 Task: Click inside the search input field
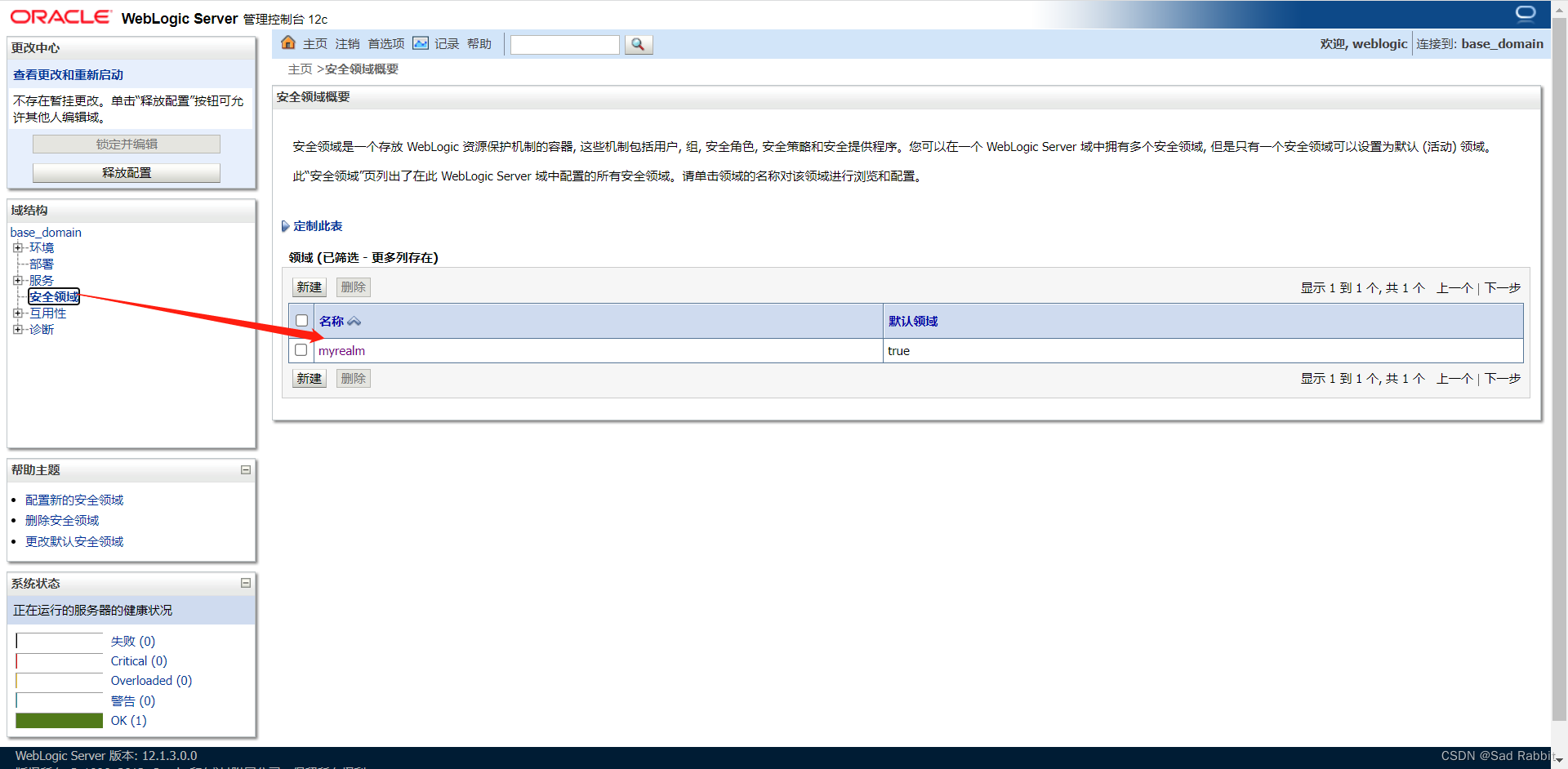tap(563, 44)
